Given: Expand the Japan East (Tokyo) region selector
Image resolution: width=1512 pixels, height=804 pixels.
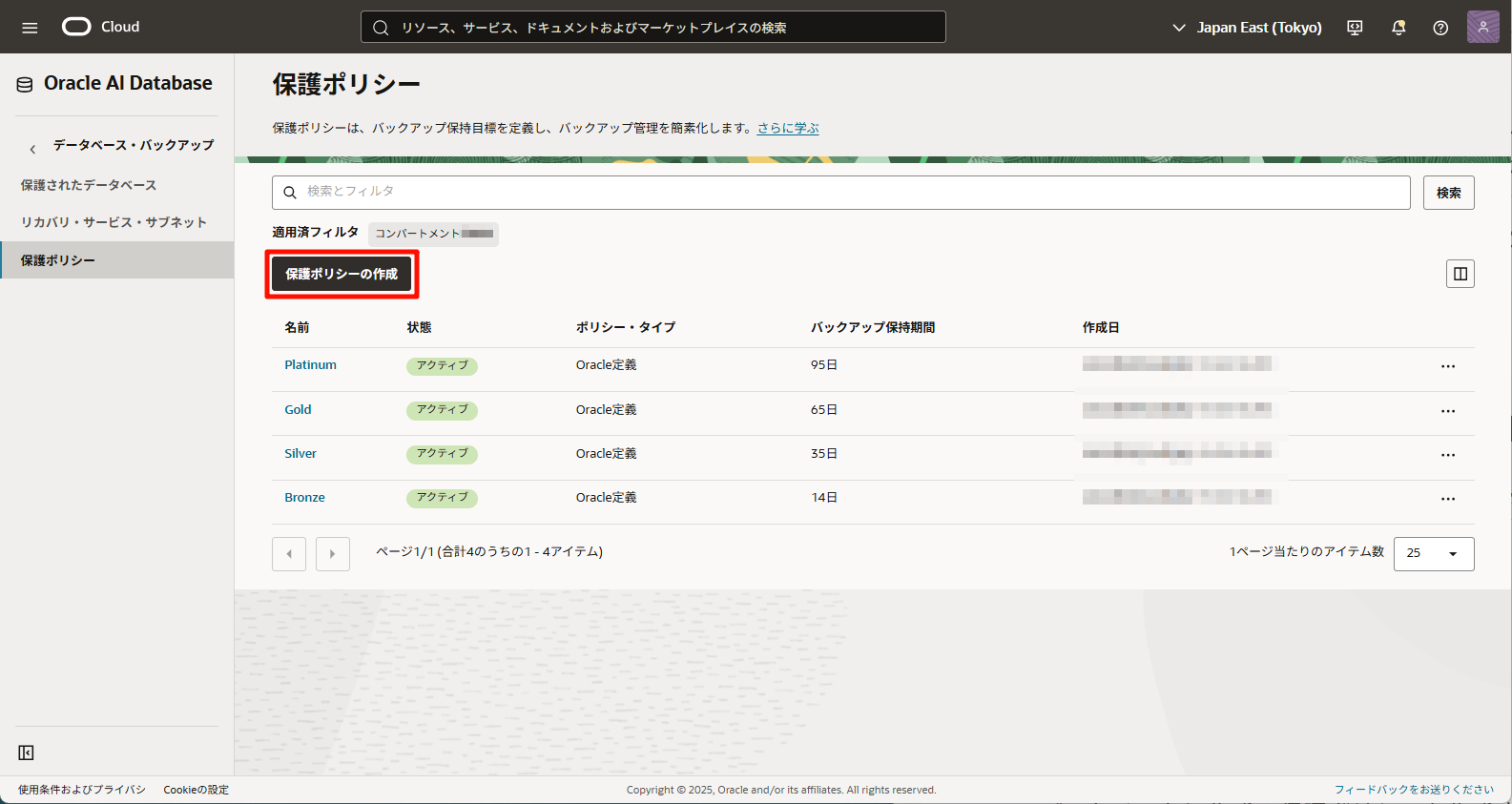Looking at the screenshot, I should click(x=1247, y=28).
